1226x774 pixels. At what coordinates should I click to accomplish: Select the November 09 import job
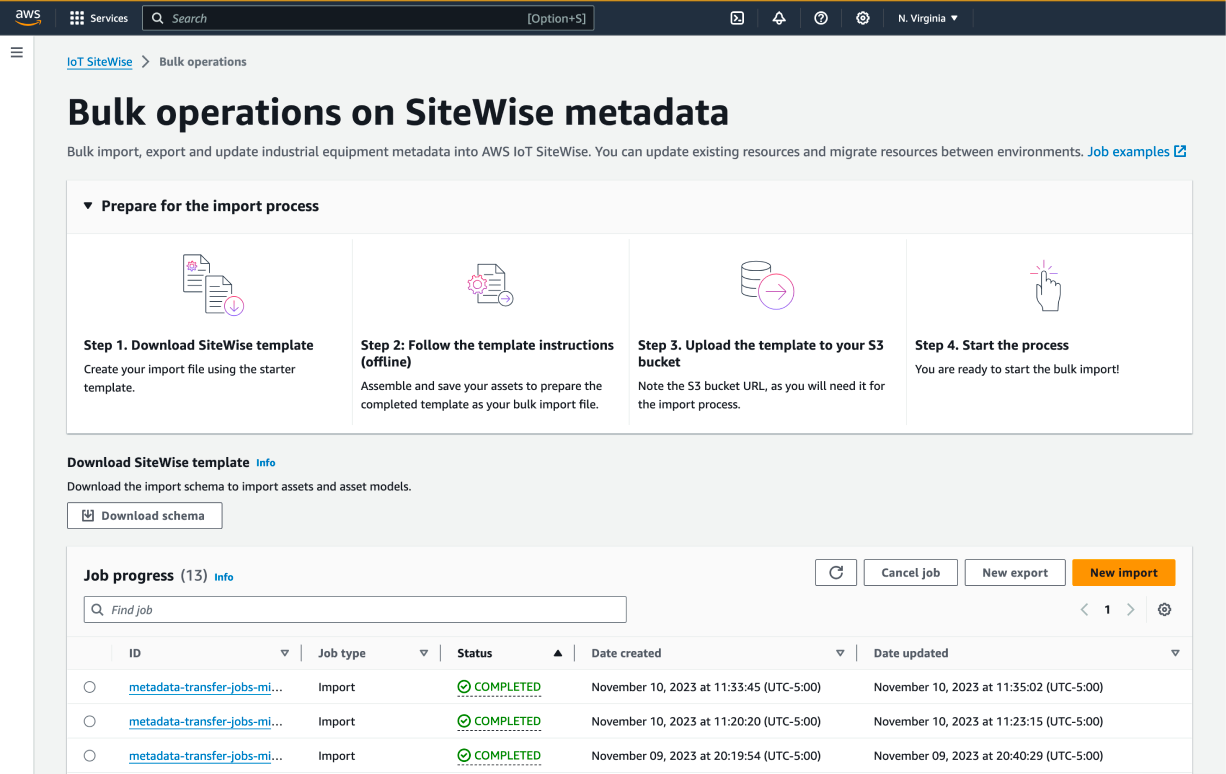point(89,755)
